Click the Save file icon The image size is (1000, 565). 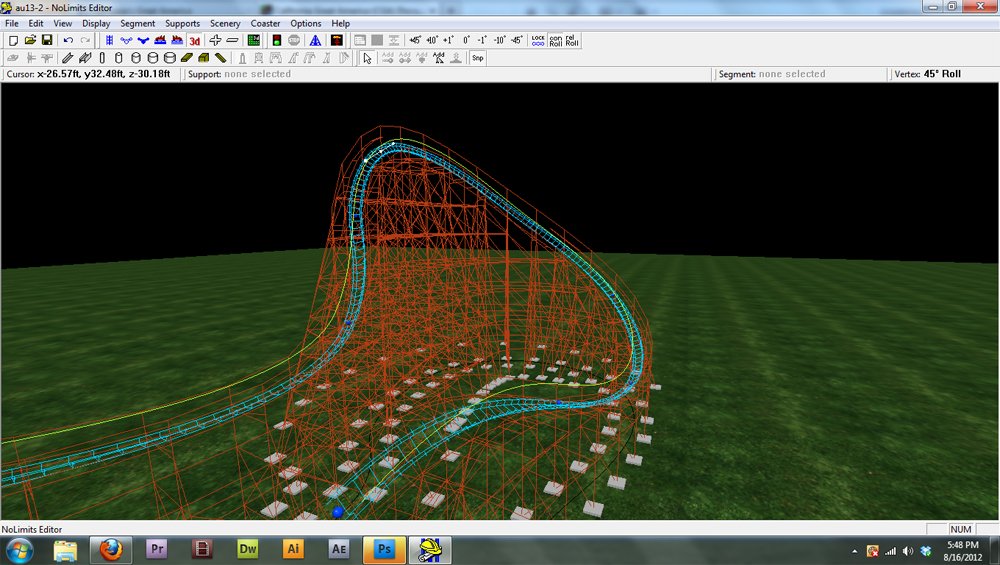tap(46, 41)
